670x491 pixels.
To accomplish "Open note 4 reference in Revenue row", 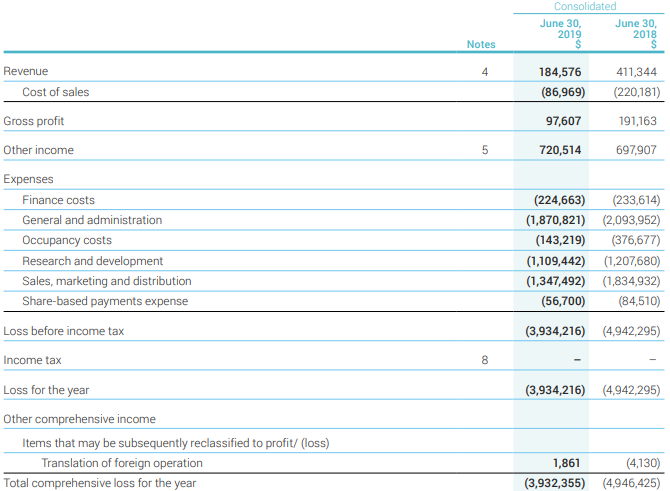I will (x=484, y=72).
